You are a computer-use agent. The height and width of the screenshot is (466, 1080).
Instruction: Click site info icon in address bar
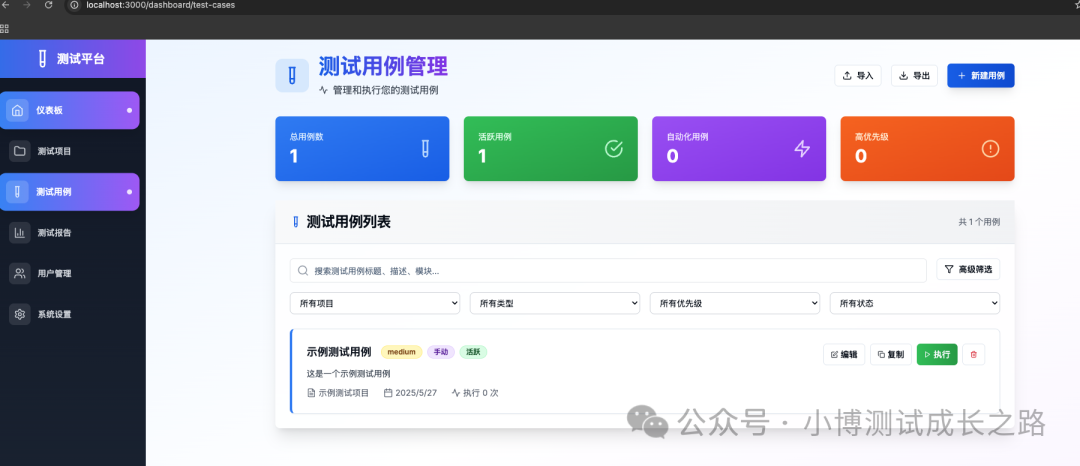click(x=76, y=5)
